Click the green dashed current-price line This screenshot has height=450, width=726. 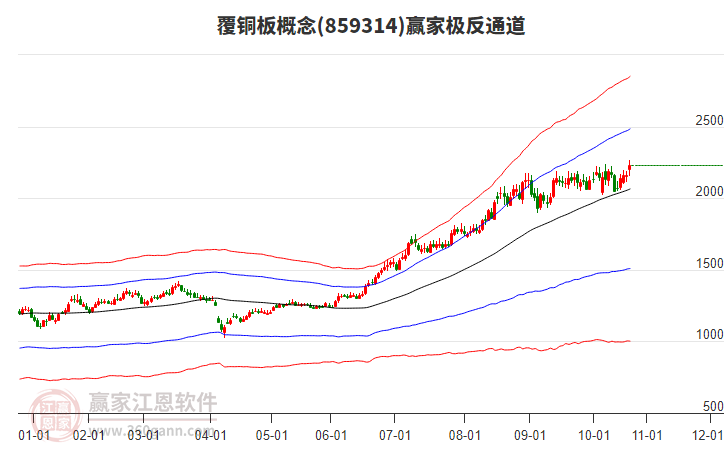pos(677,165)
